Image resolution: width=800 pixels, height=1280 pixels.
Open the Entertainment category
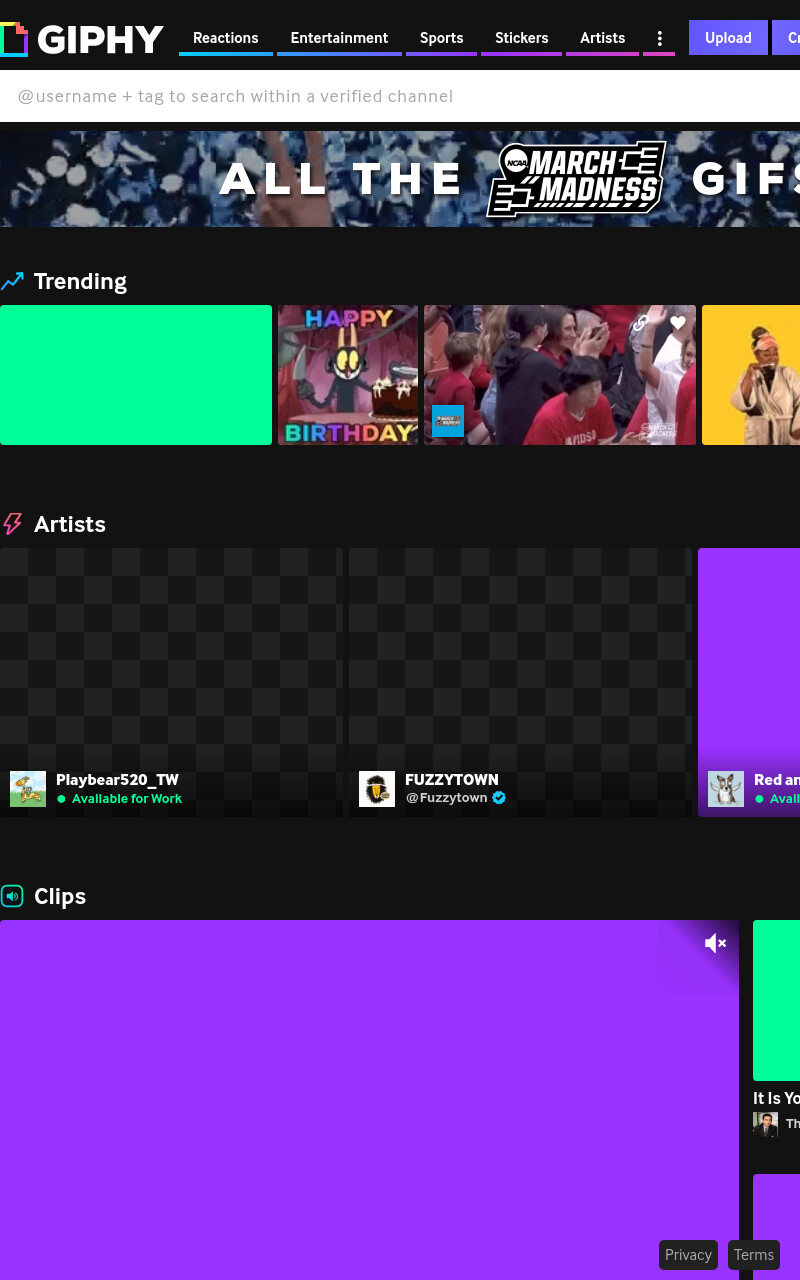[x=339, y=38]
